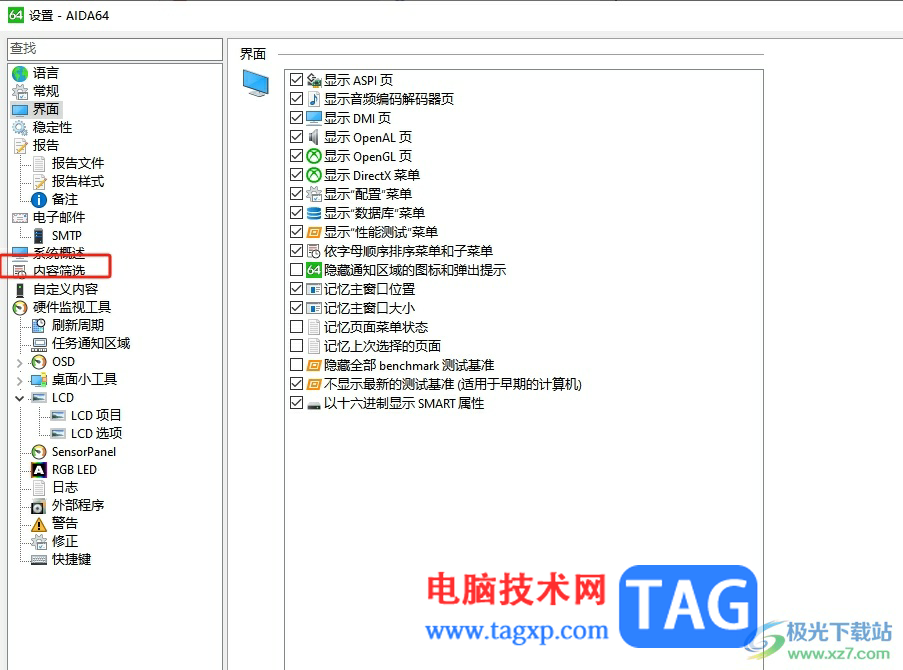Select 任务通知区域 in the tree
This screenshot has height=670, width=903.
(x=91, y=344)
